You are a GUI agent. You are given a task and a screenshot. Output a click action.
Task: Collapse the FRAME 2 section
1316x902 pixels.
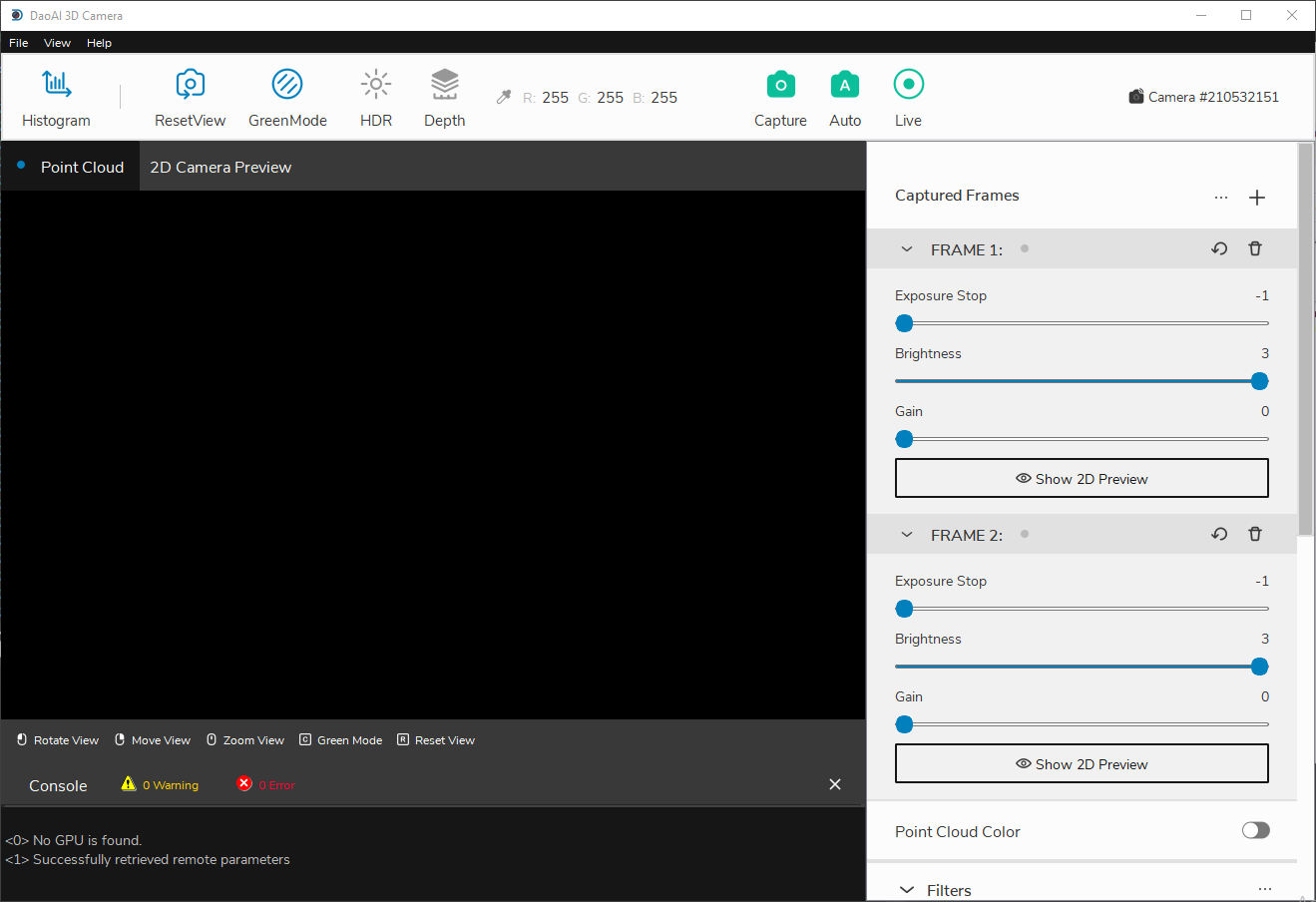tap(907, 535)
